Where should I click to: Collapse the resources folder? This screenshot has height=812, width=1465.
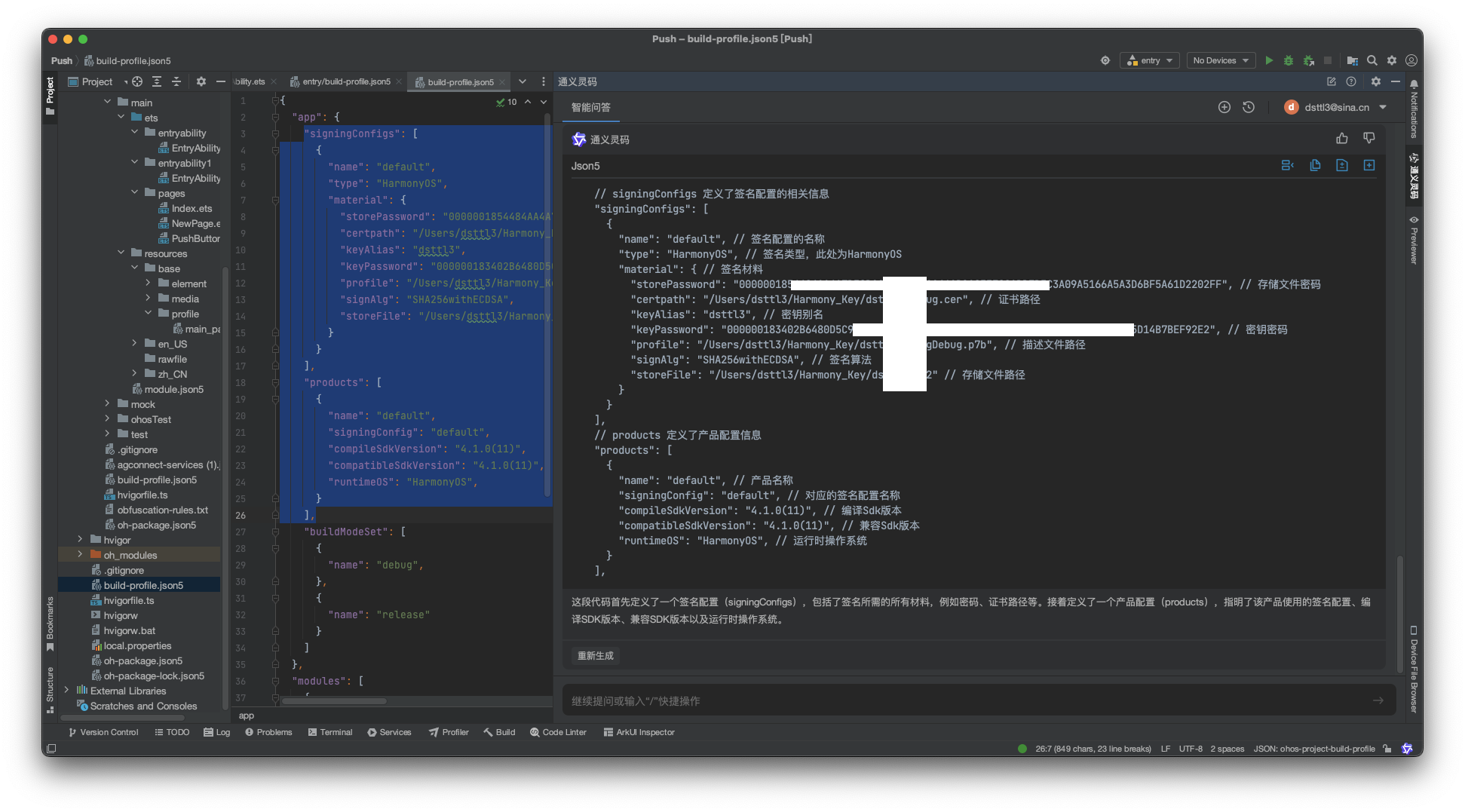click(121, 253)
